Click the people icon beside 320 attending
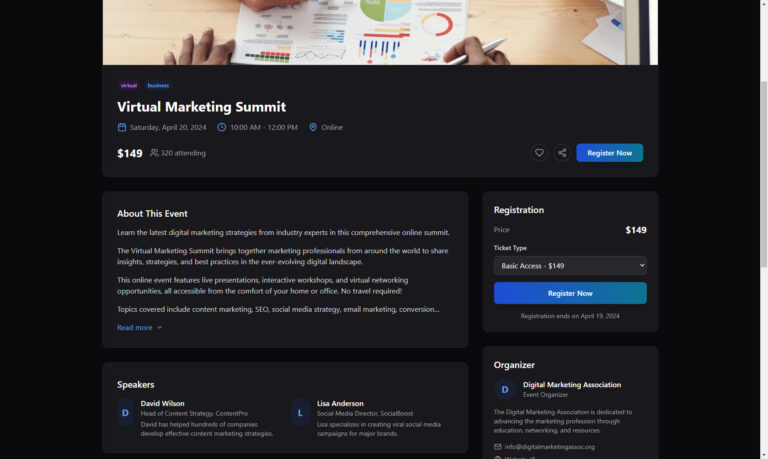This screenshot has height=459, width=768. click(154, 153)
